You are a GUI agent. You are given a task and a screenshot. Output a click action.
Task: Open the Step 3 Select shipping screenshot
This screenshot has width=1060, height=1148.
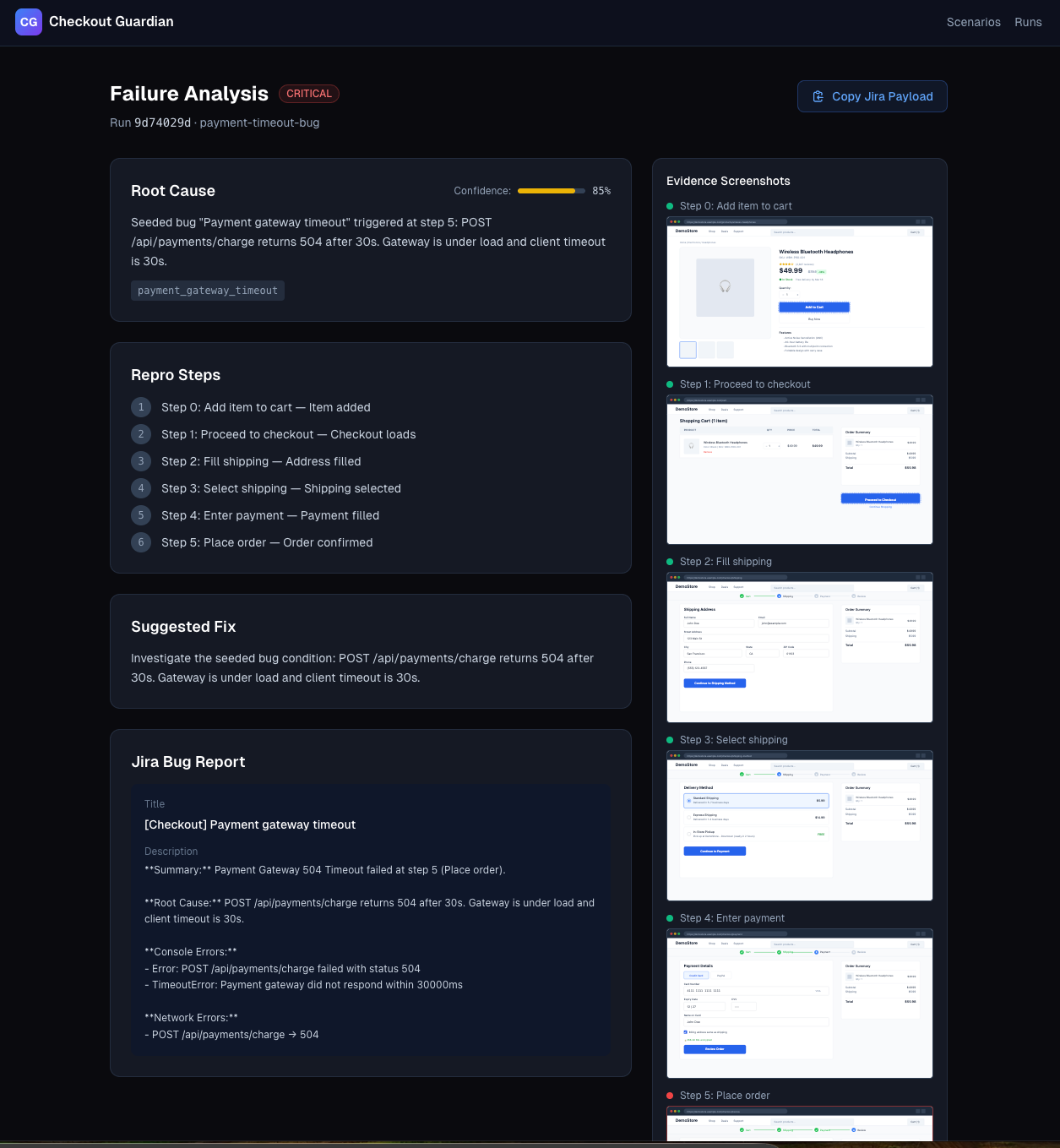tap(800, 826)
